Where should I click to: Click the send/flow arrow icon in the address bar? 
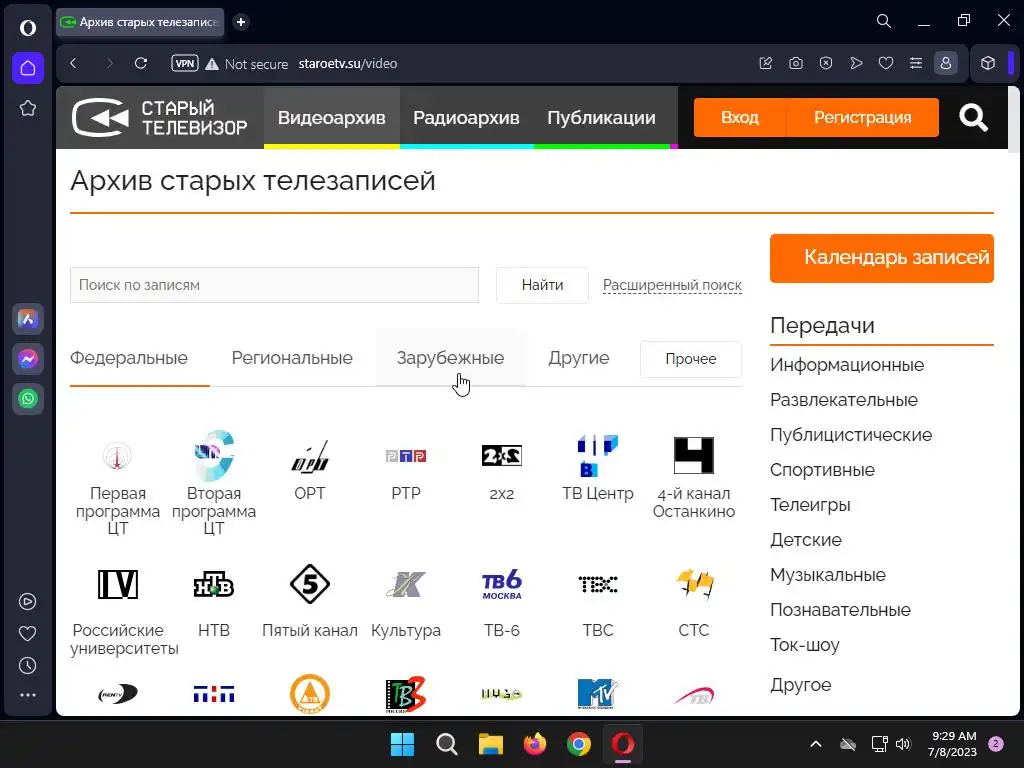(856, 63)
